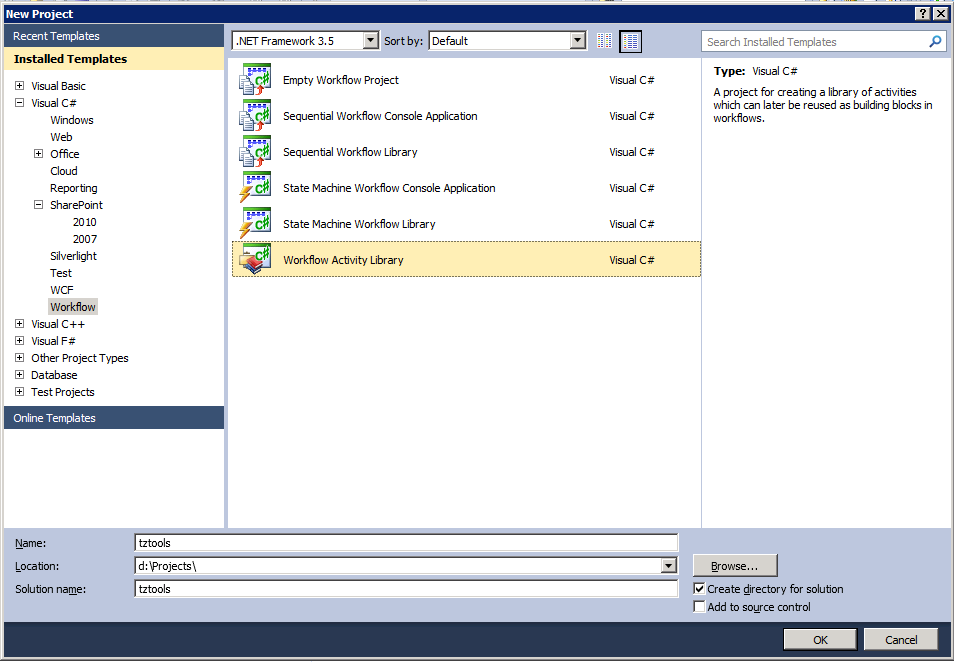Screen dimensions: 954x662
Task: Expand the Test Projects tree node
Action: pos(19,392)
